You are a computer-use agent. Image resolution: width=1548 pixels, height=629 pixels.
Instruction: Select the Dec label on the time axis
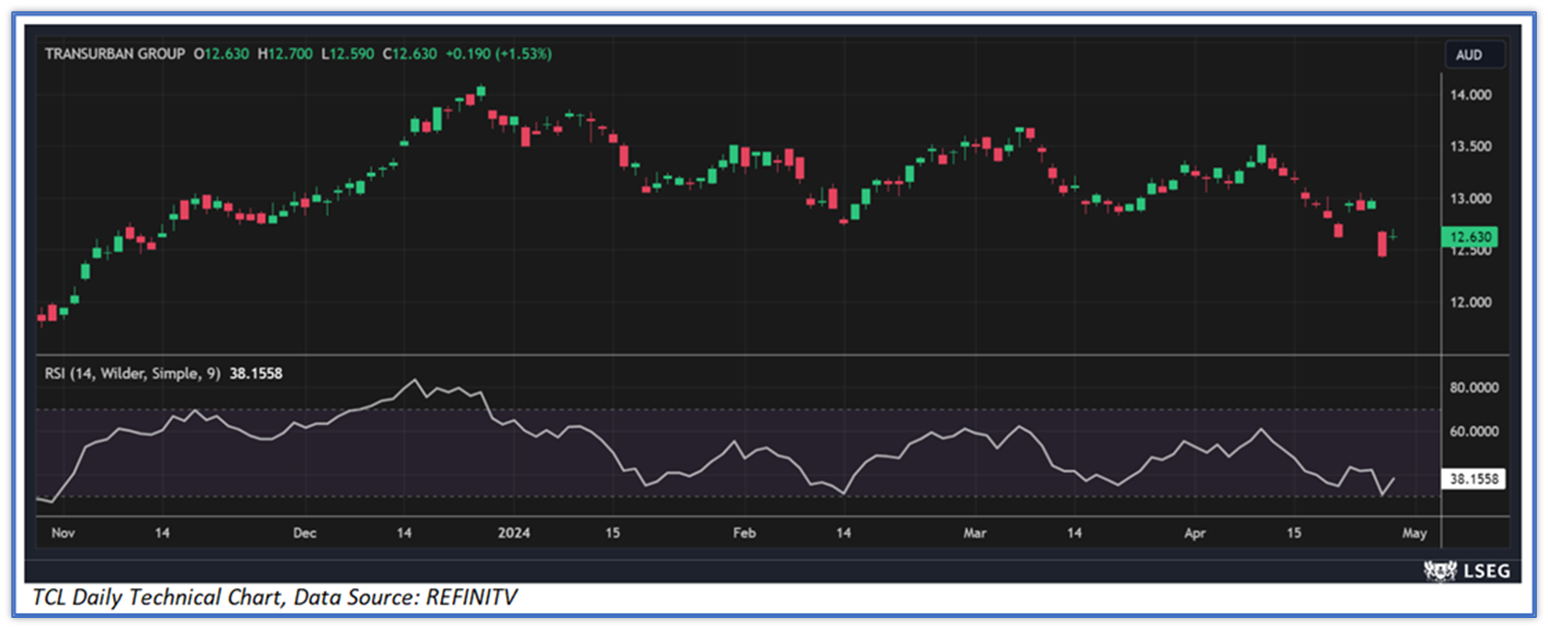point(305,533)
